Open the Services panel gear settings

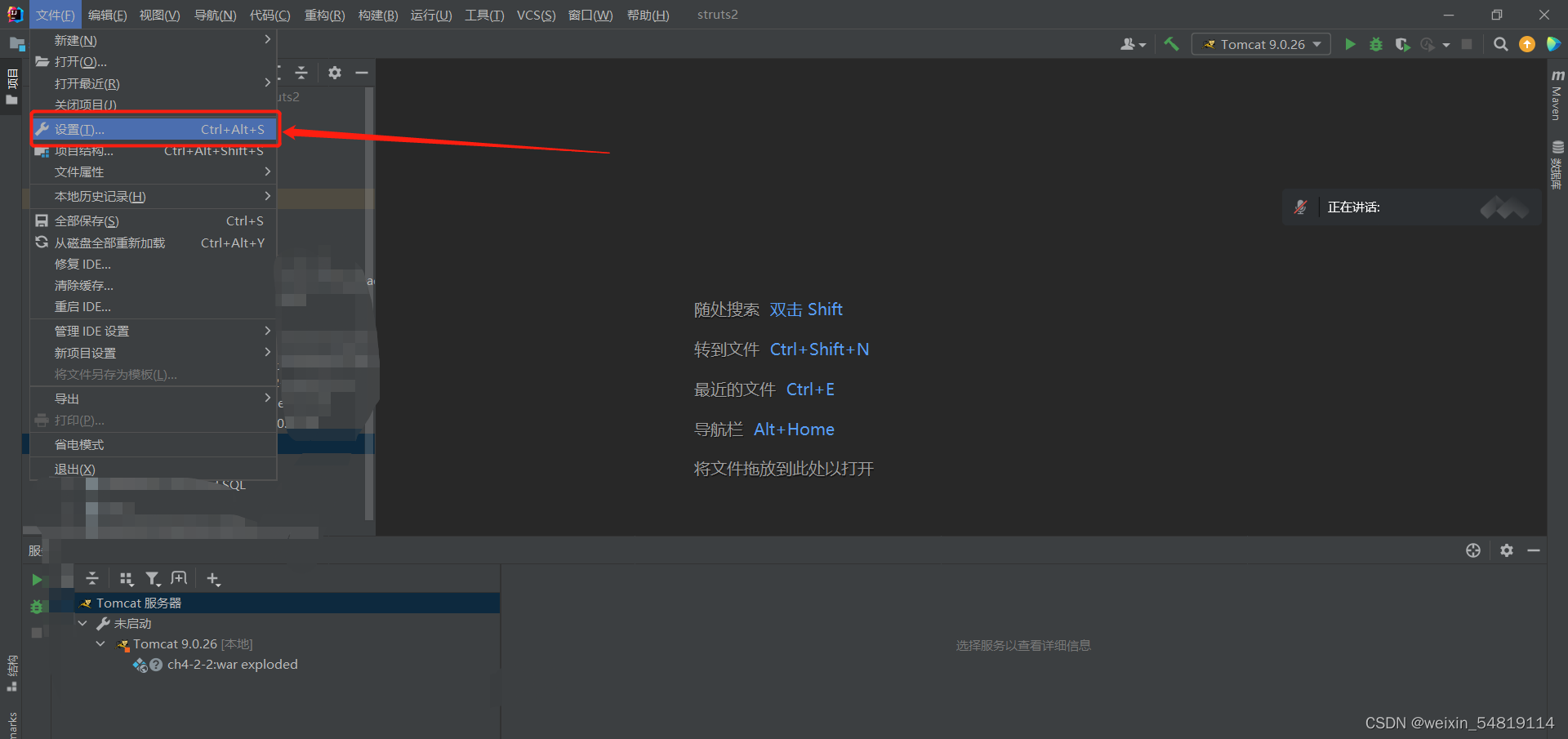[1507, 550]
